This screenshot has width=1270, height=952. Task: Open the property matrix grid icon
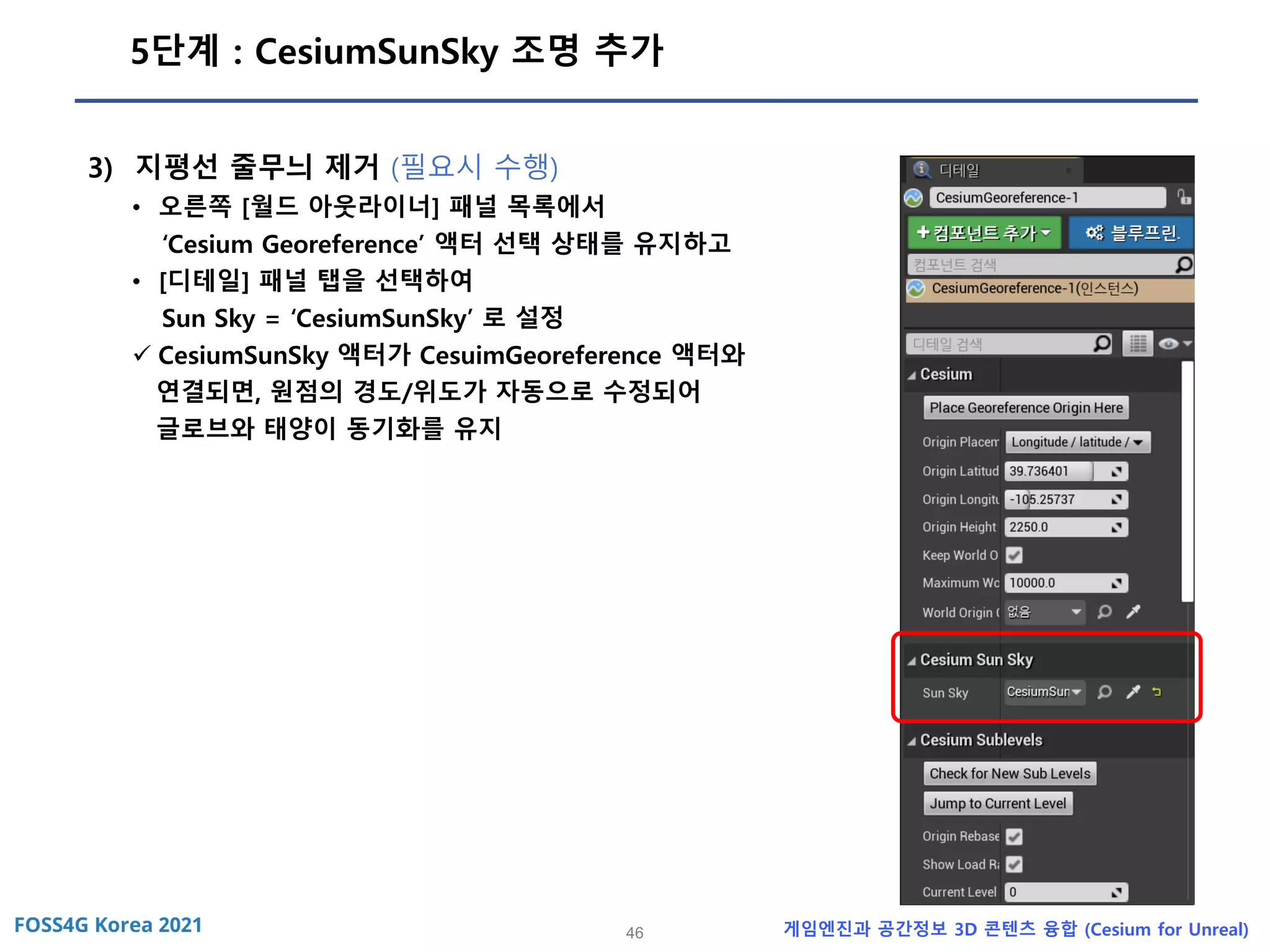(x=1138, y=343)
